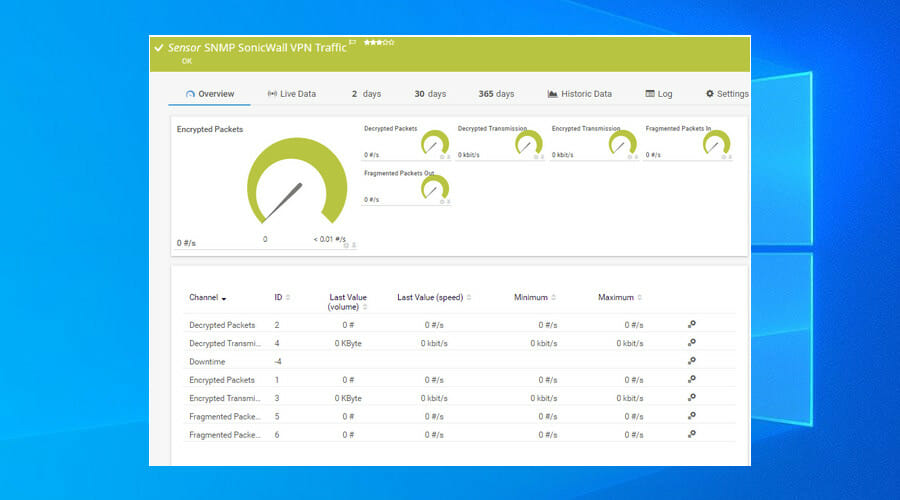900x500 pixels.
Task: Sort table by Minimum column
Action: point(534,297)
